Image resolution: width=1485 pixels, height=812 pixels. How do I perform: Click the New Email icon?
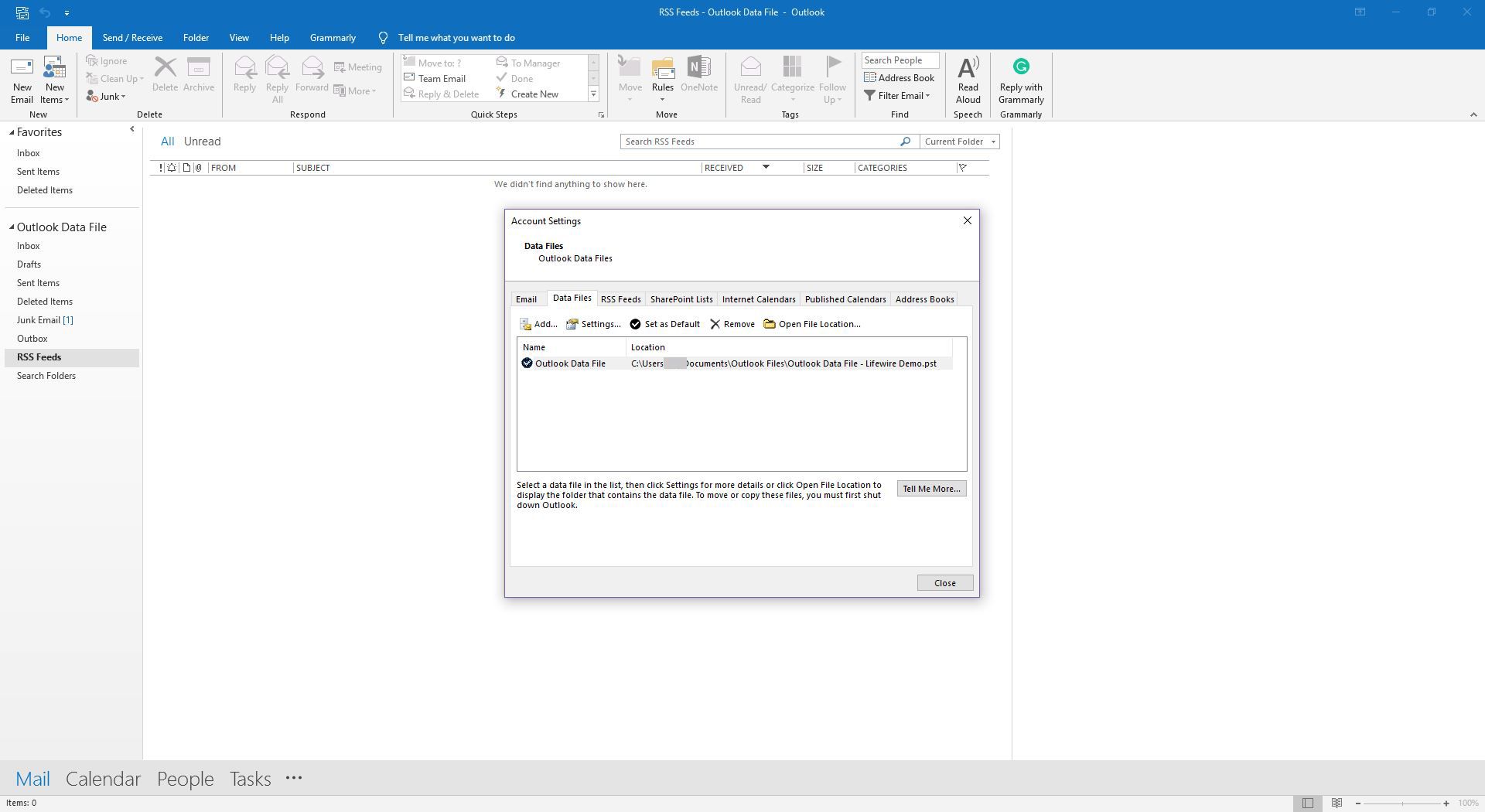tap(22, 80)
